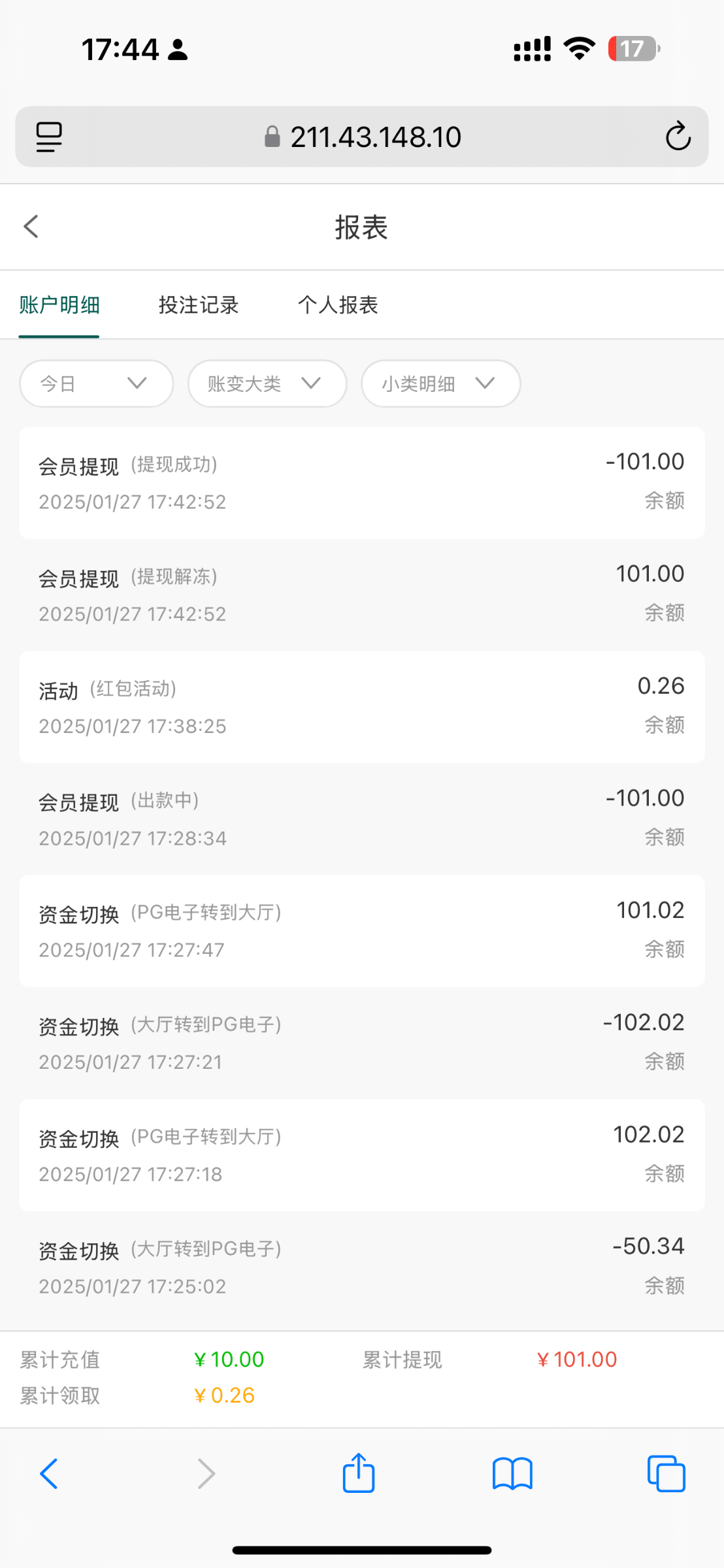Screen dimensions: 724x1568
Task: Open the -50.34 大厅转到PG电子 transfer record
Action: pyautogui.click(x=361, y=1267)
